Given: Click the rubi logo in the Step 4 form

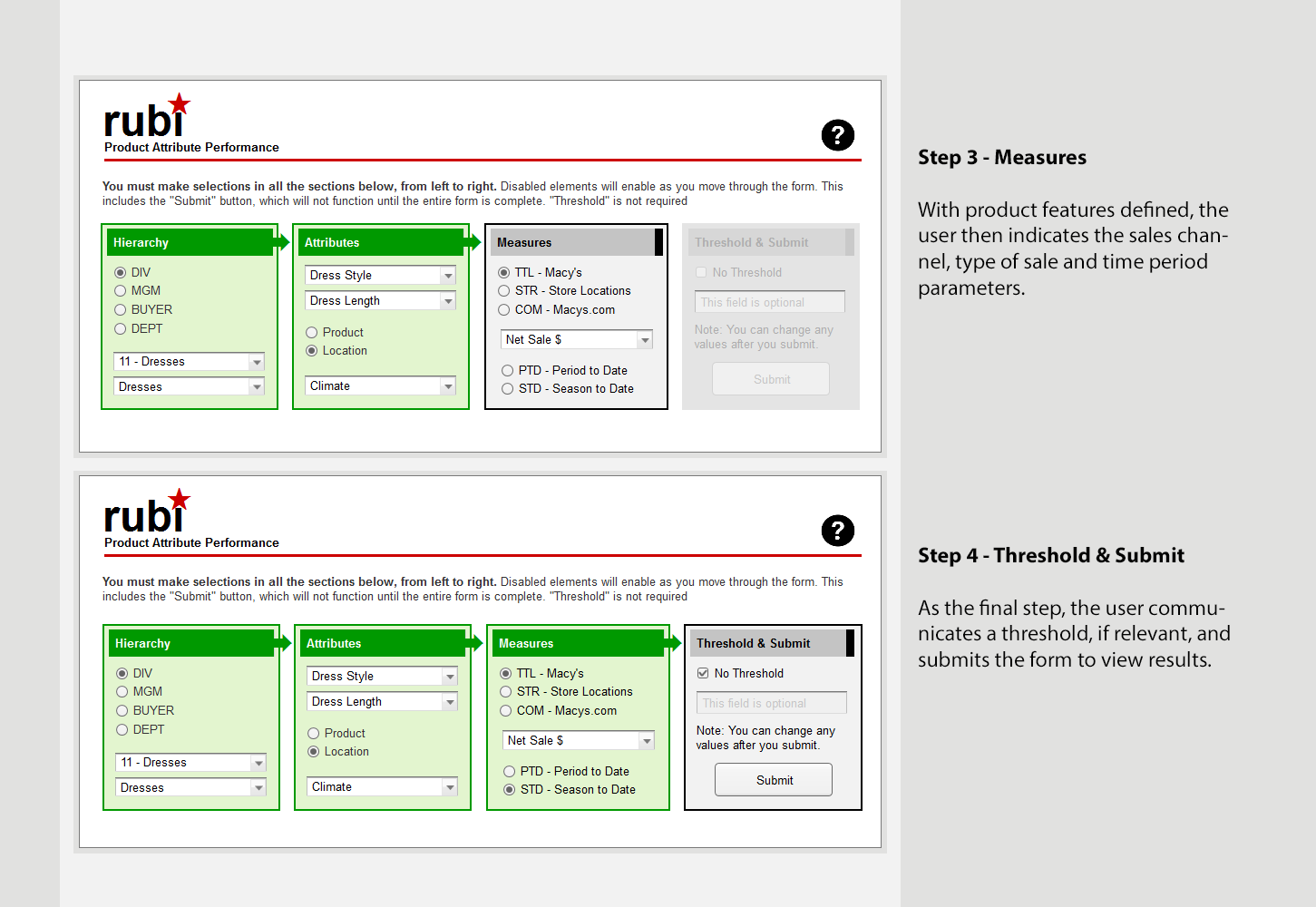Looking at the screenshot, I should (x=147, y=512).
